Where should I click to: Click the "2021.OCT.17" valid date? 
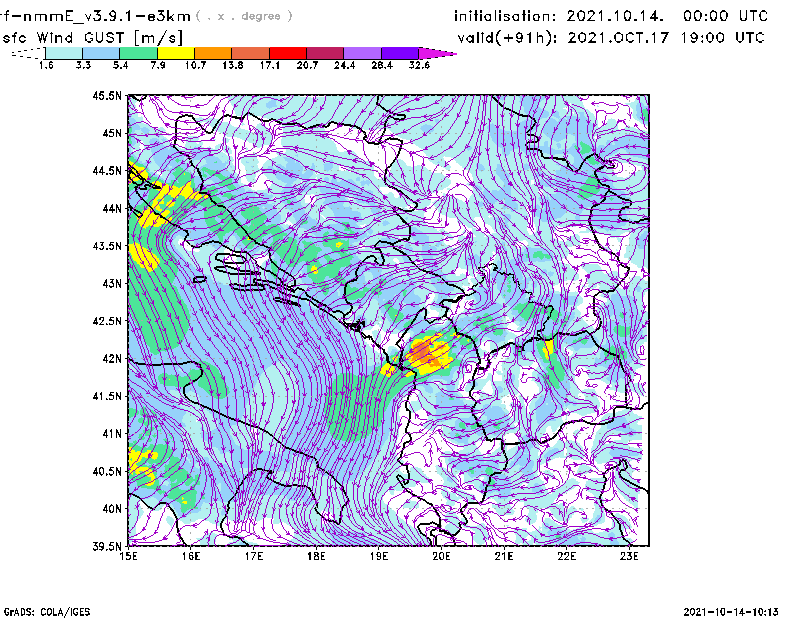(618, 38)
